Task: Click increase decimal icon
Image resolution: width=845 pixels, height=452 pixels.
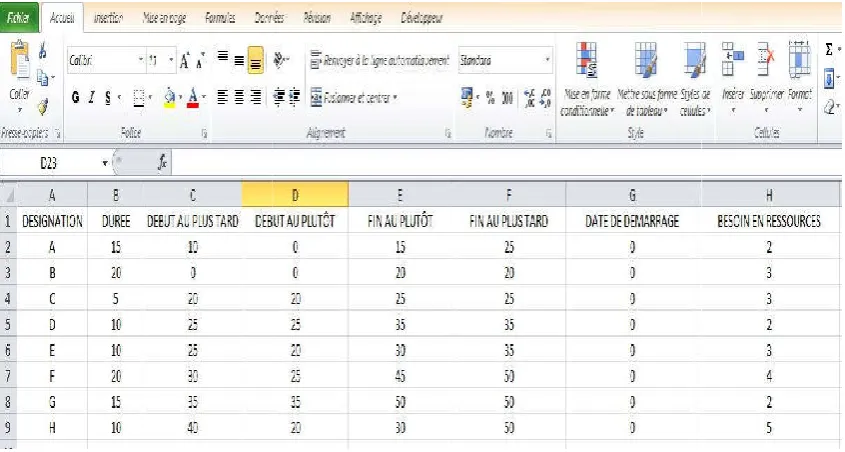Action: point(529,98)
